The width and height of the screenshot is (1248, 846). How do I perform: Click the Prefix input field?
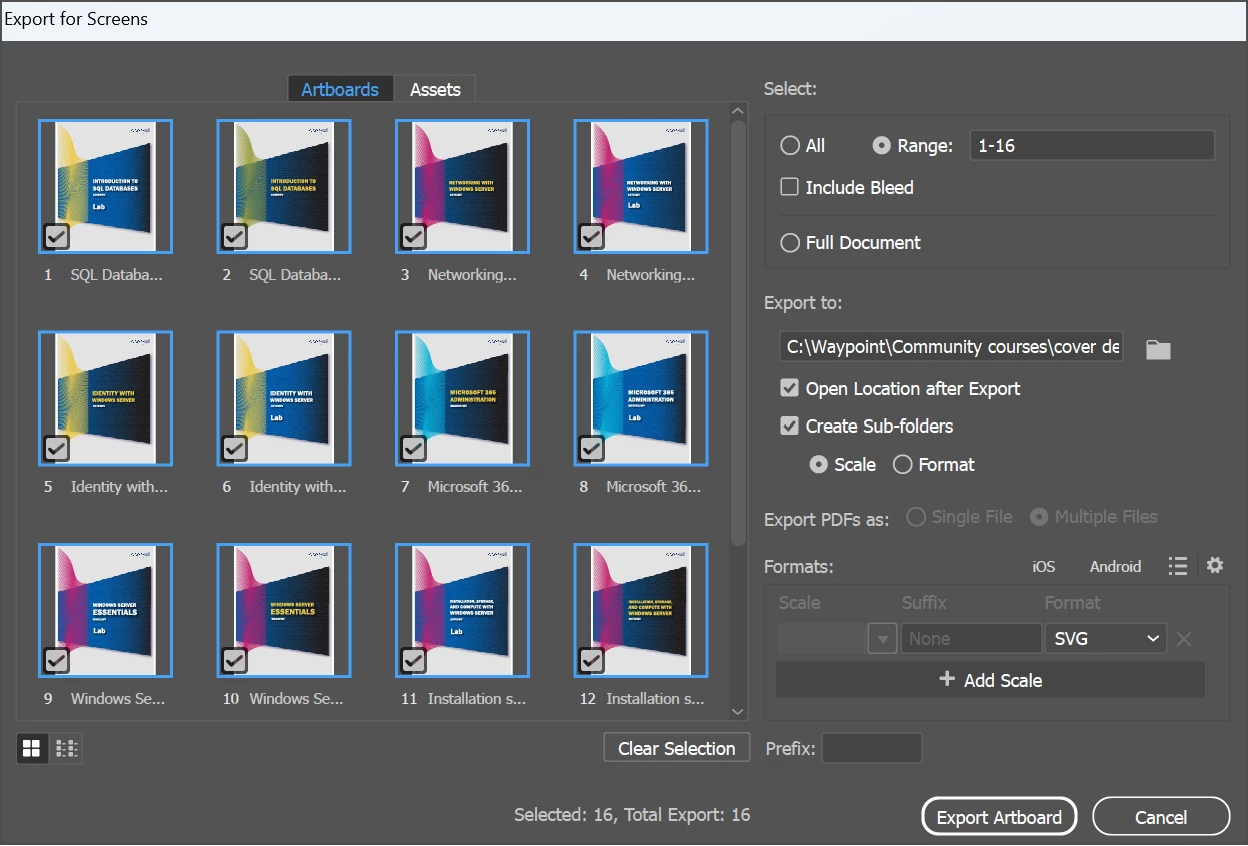tap(872, 748)
